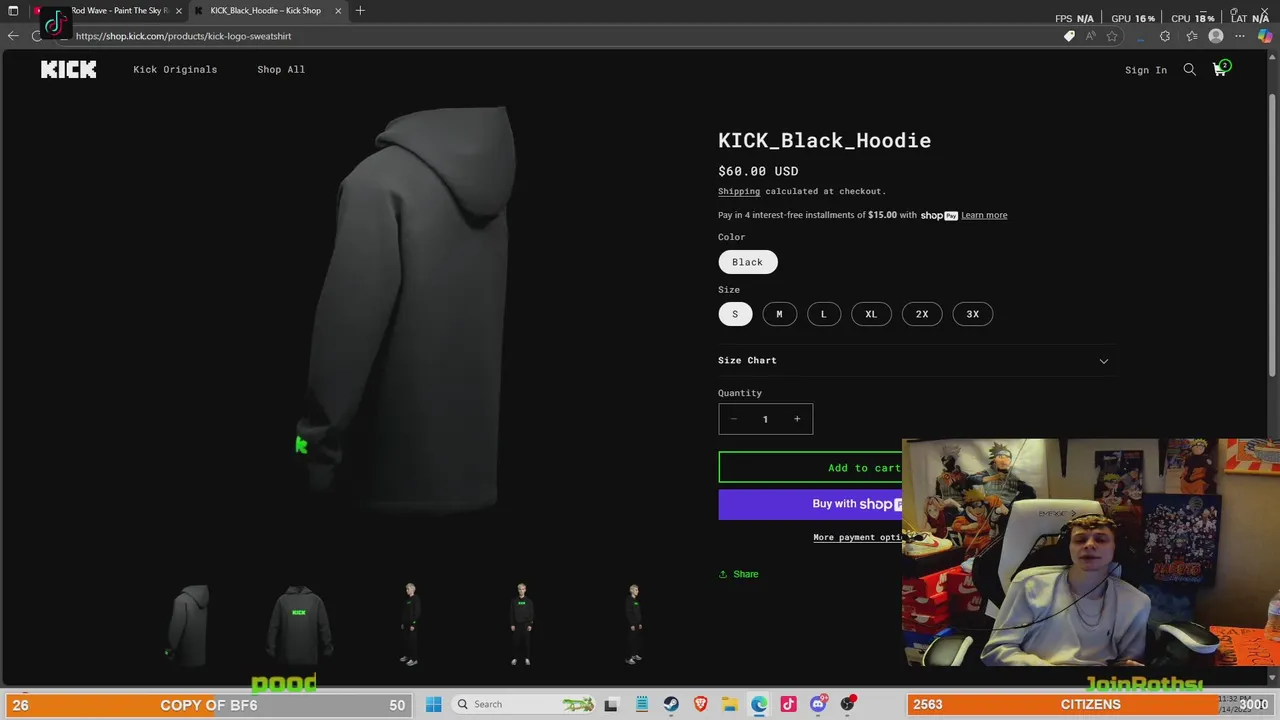Viewport: 1280px width, 720px height.
Task: View back-logo hoodie thumbnail
Action: point(299,625)
